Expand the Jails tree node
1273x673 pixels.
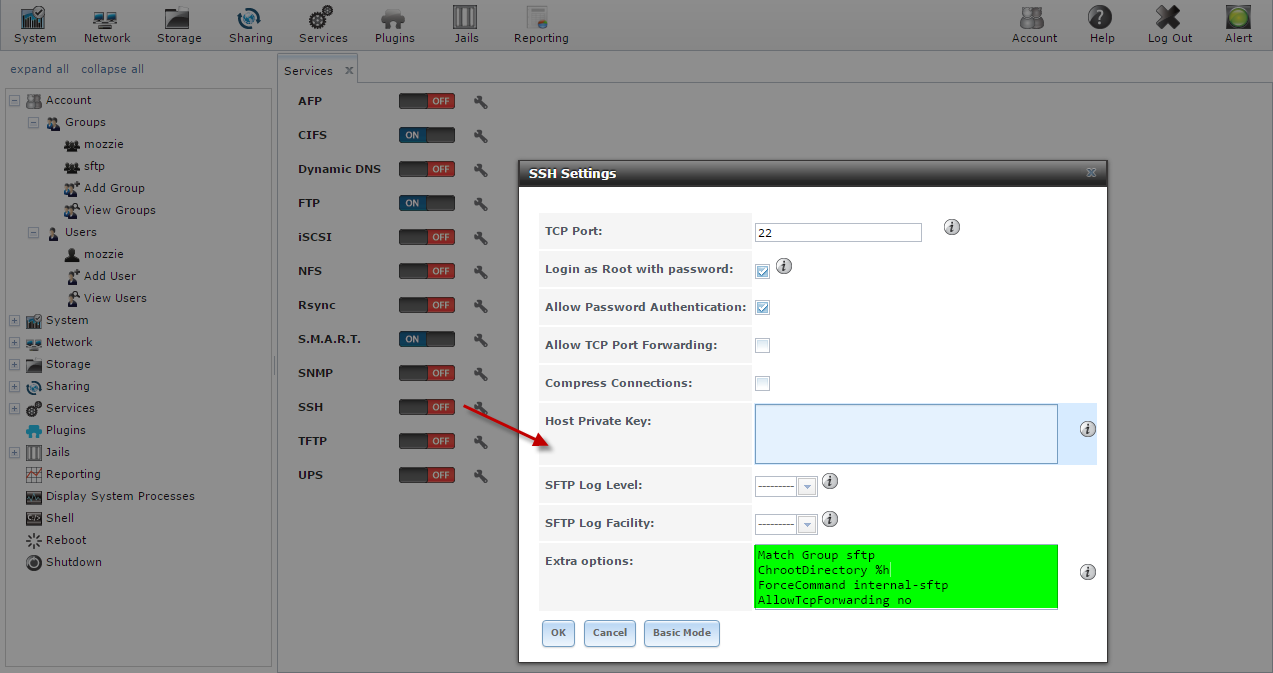pyautogui.click(x=15, y=452)
